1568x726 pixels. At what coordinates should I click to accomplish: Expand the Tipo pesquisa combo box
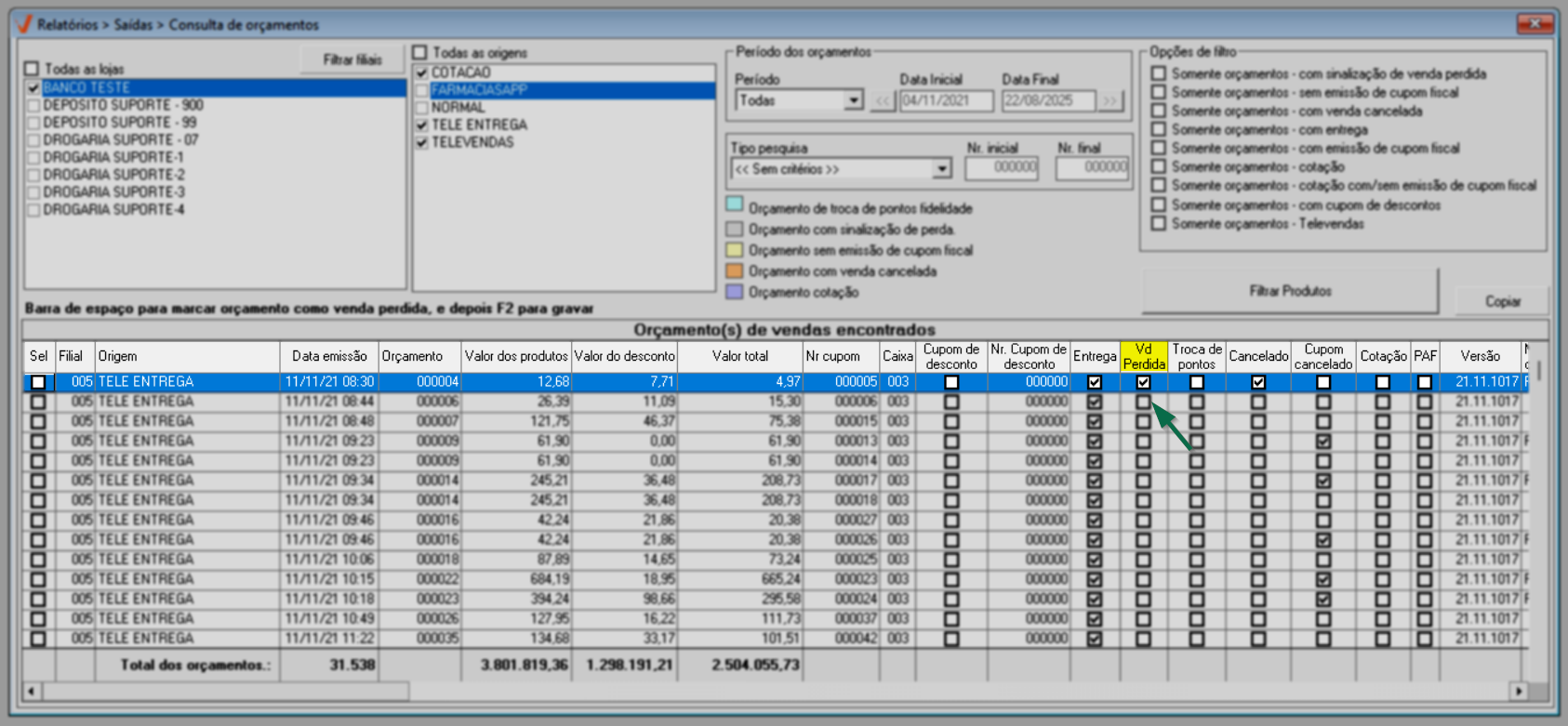tap(941, 169)
